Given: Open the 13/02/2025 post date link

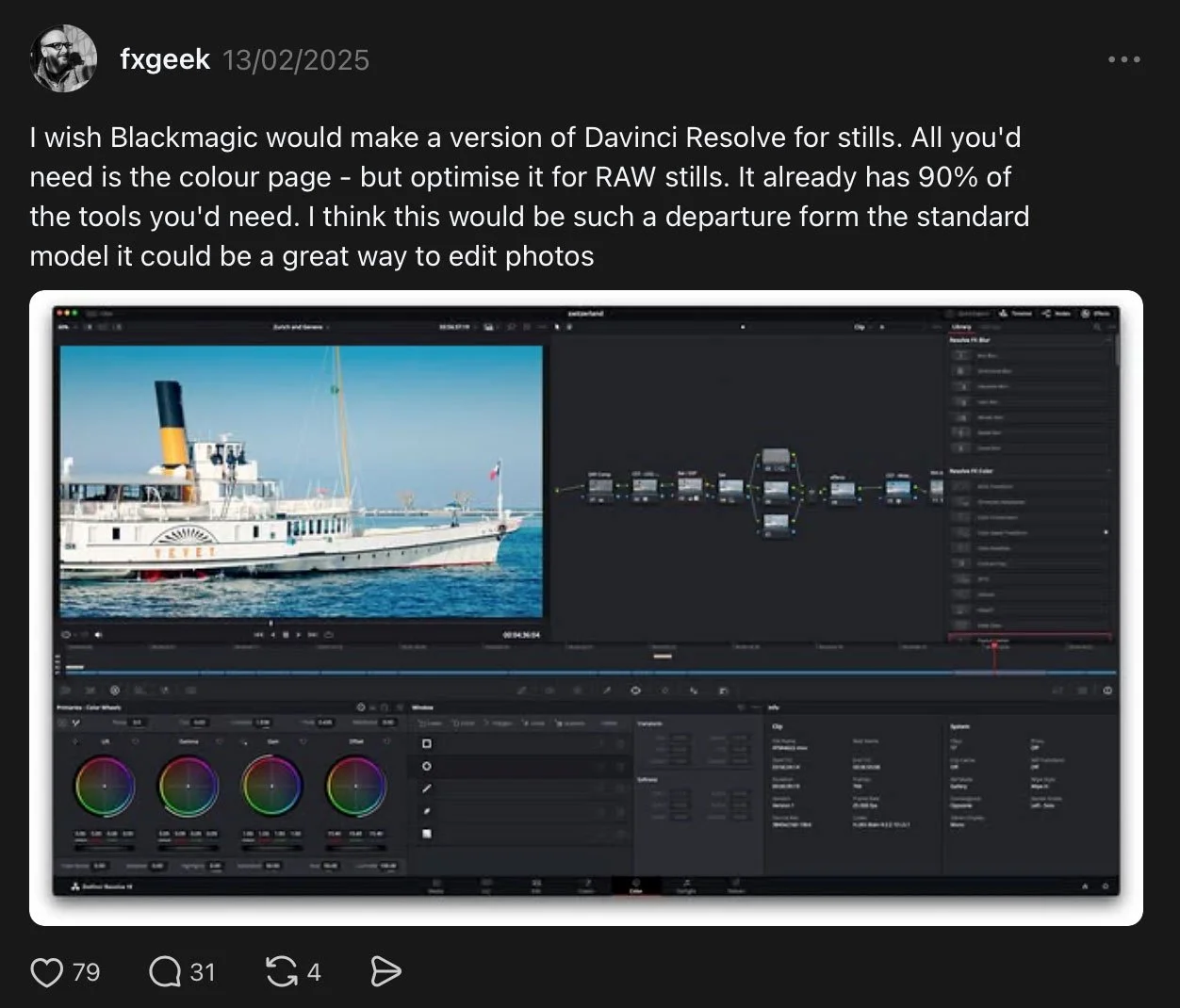Looking at the screenshot, I should [x=296, y=59].
